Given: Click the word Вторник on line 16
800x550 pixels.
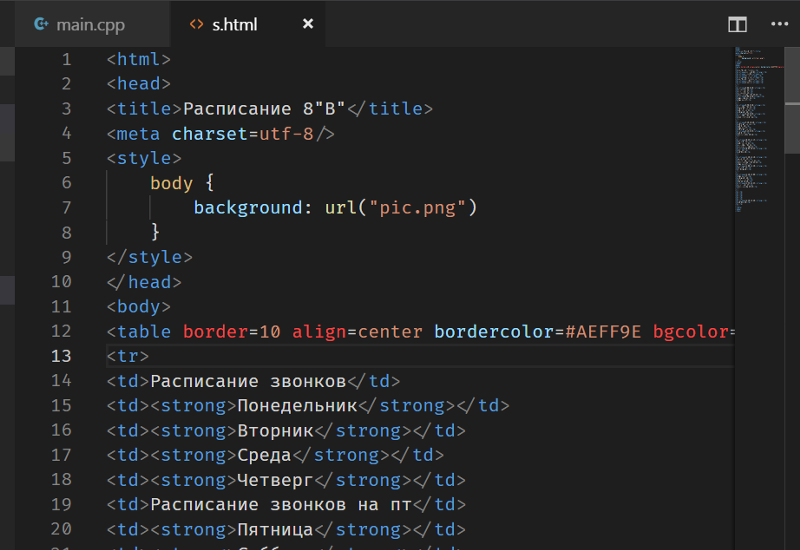Looking at the screenshot, I should coord(275,431).
